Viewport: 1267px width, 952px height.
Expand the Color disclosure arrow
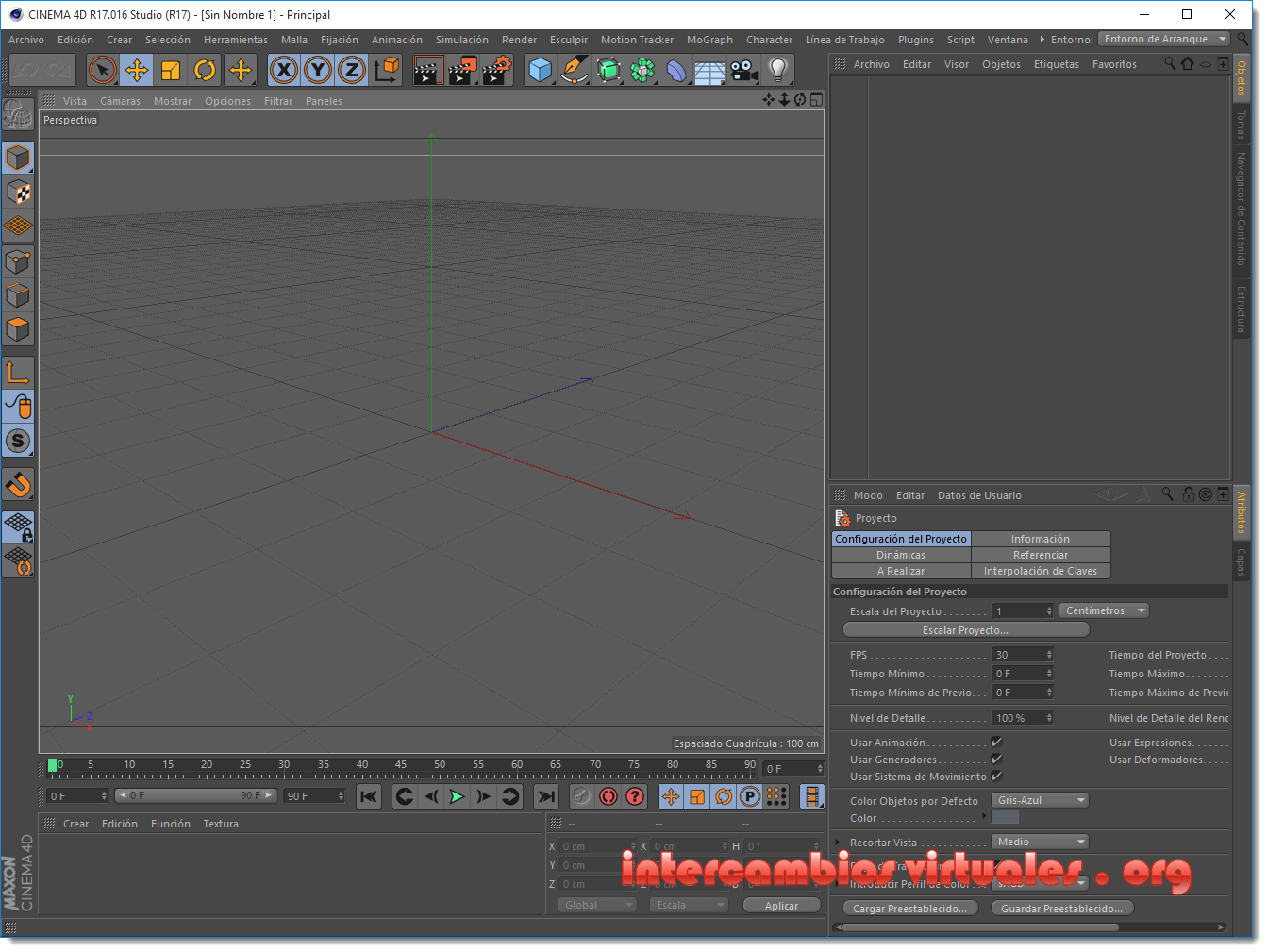pyautogui.click(x=984, y=817)
